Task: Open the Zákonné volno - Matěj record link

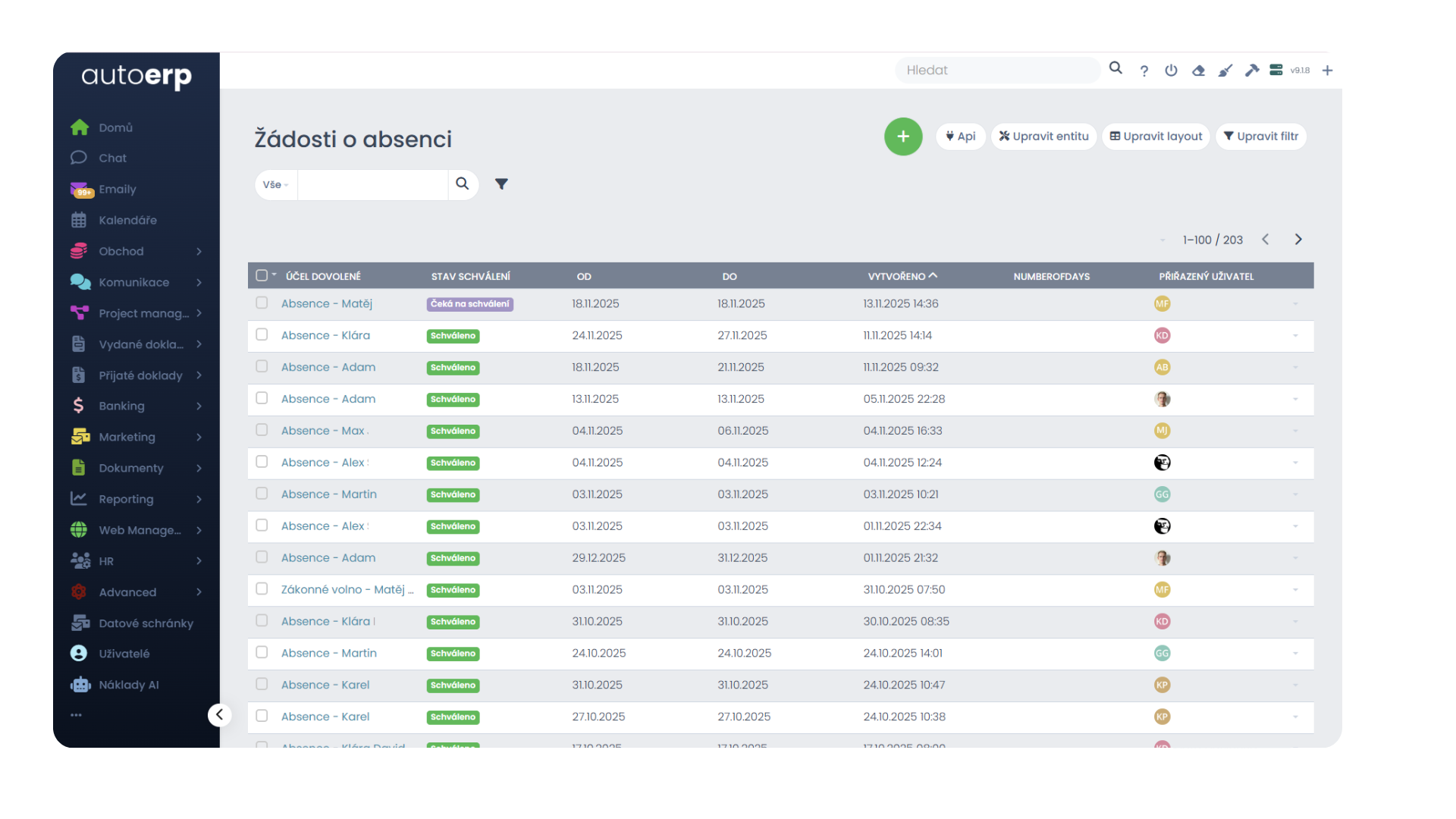Action: (x=347, y=590)
